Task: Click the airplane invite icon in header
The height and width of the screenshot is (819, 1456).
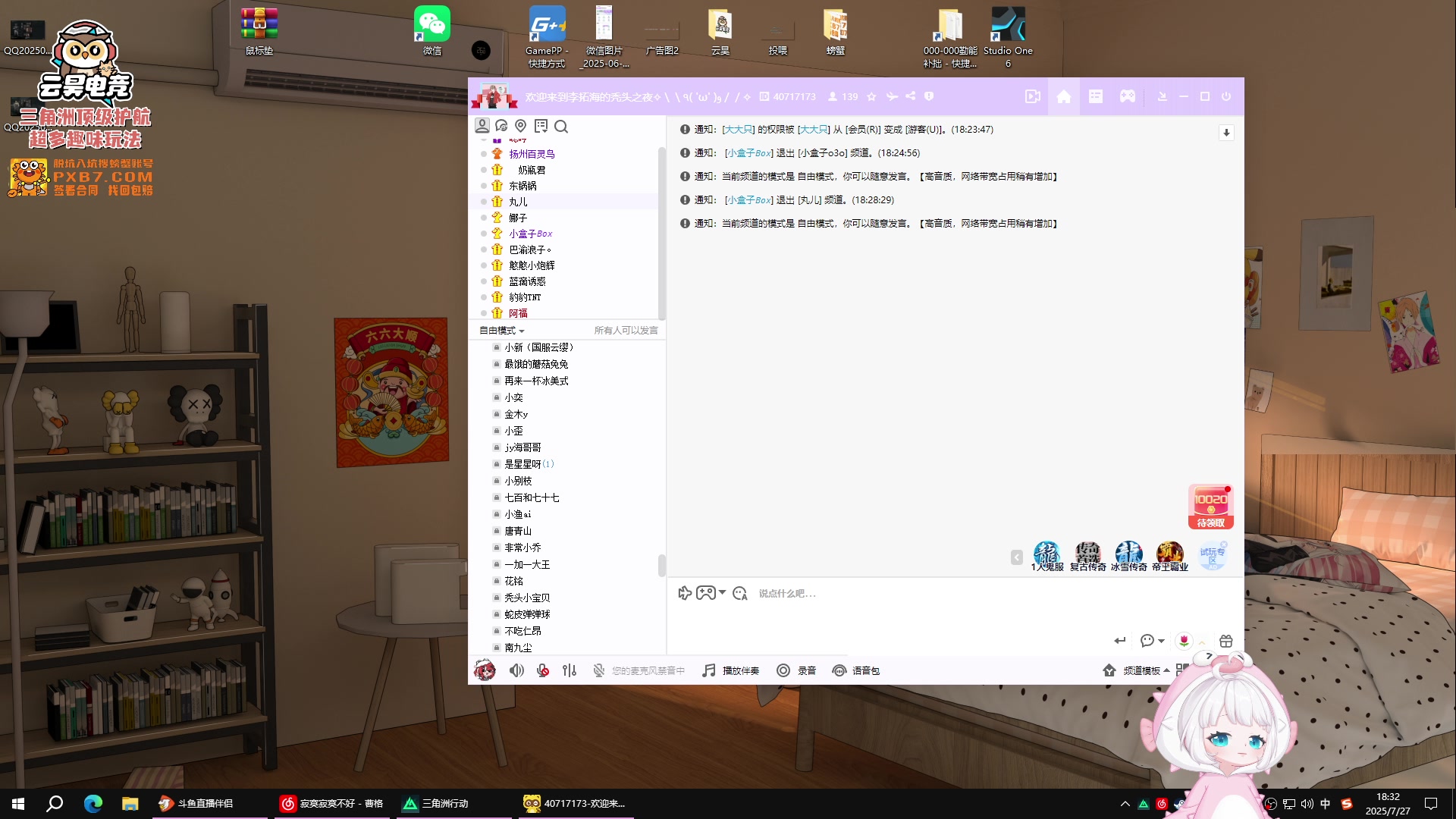Action: [891, 96]
